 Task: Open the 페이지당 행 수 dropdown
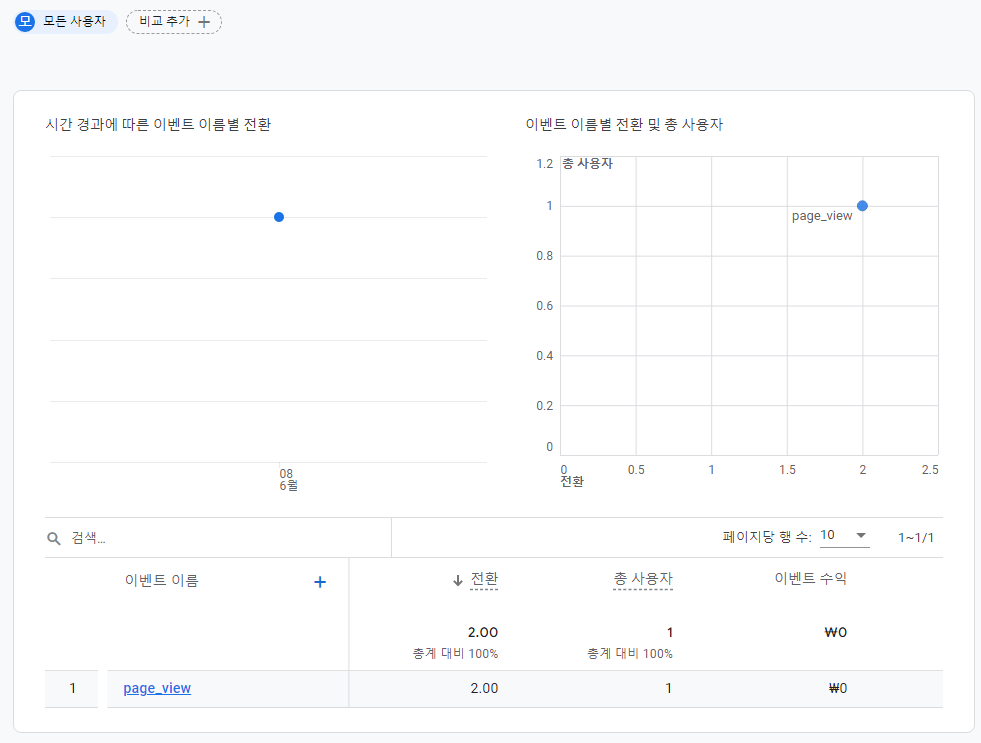click(844, 536)
